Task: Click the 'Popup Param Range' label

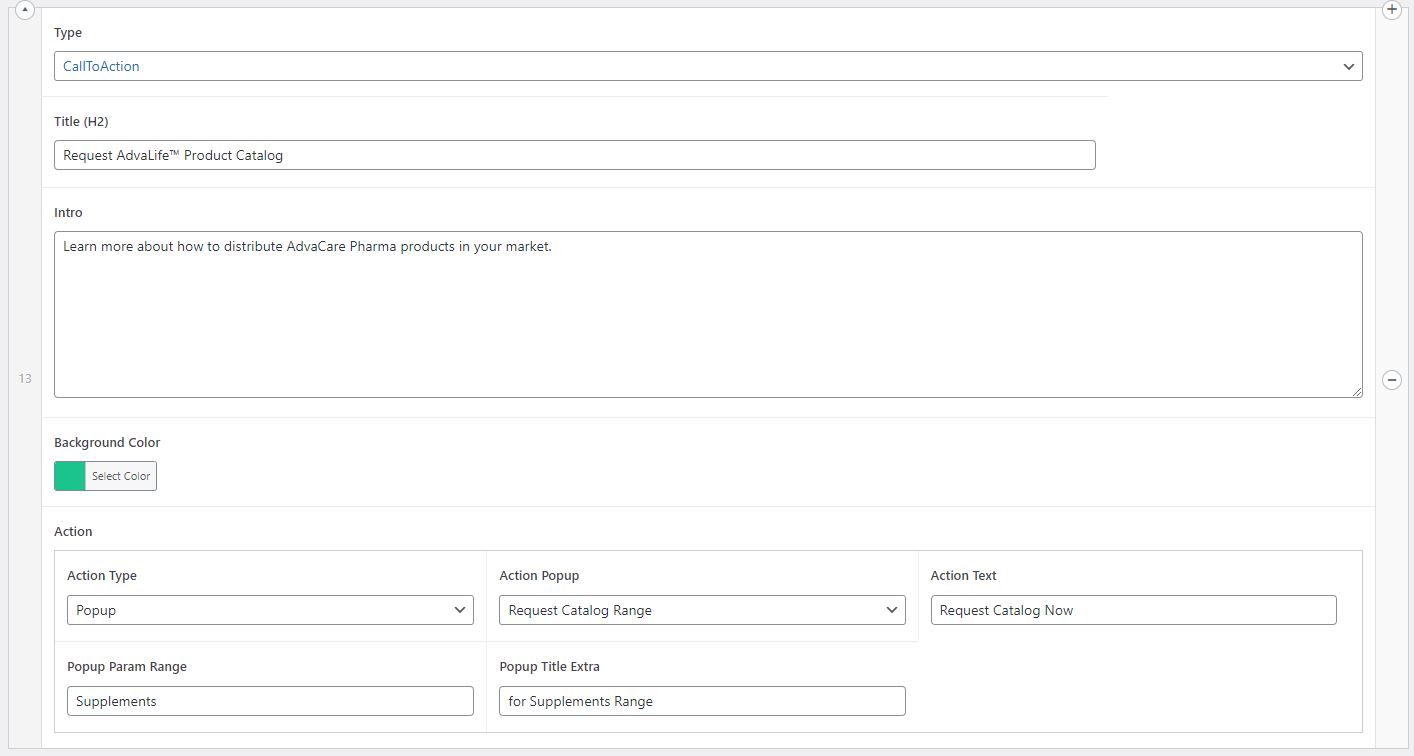Action: (x=127, y=666)
